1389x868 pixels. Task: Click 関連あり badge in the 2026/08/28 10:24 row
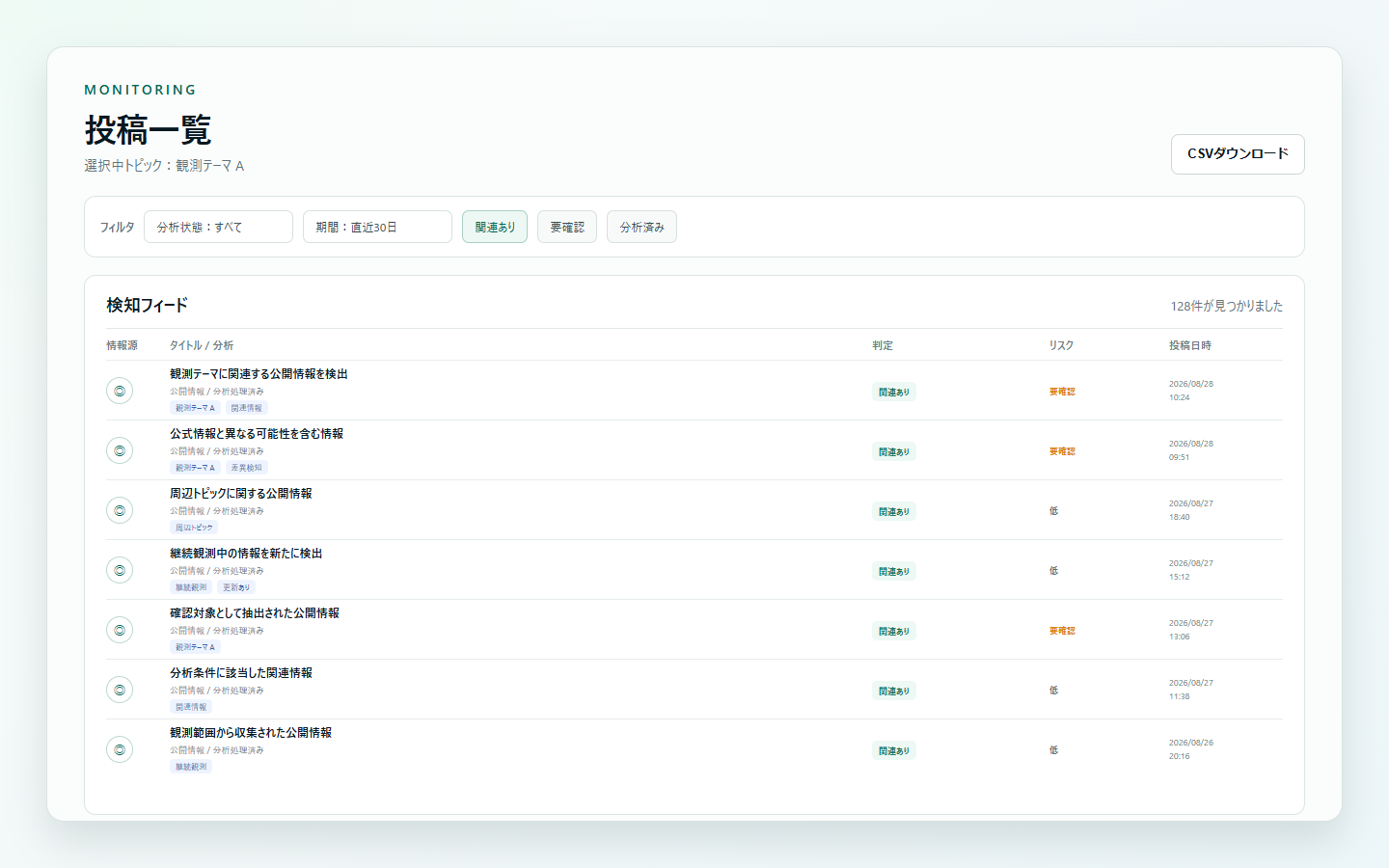click(x=894, y=392)
